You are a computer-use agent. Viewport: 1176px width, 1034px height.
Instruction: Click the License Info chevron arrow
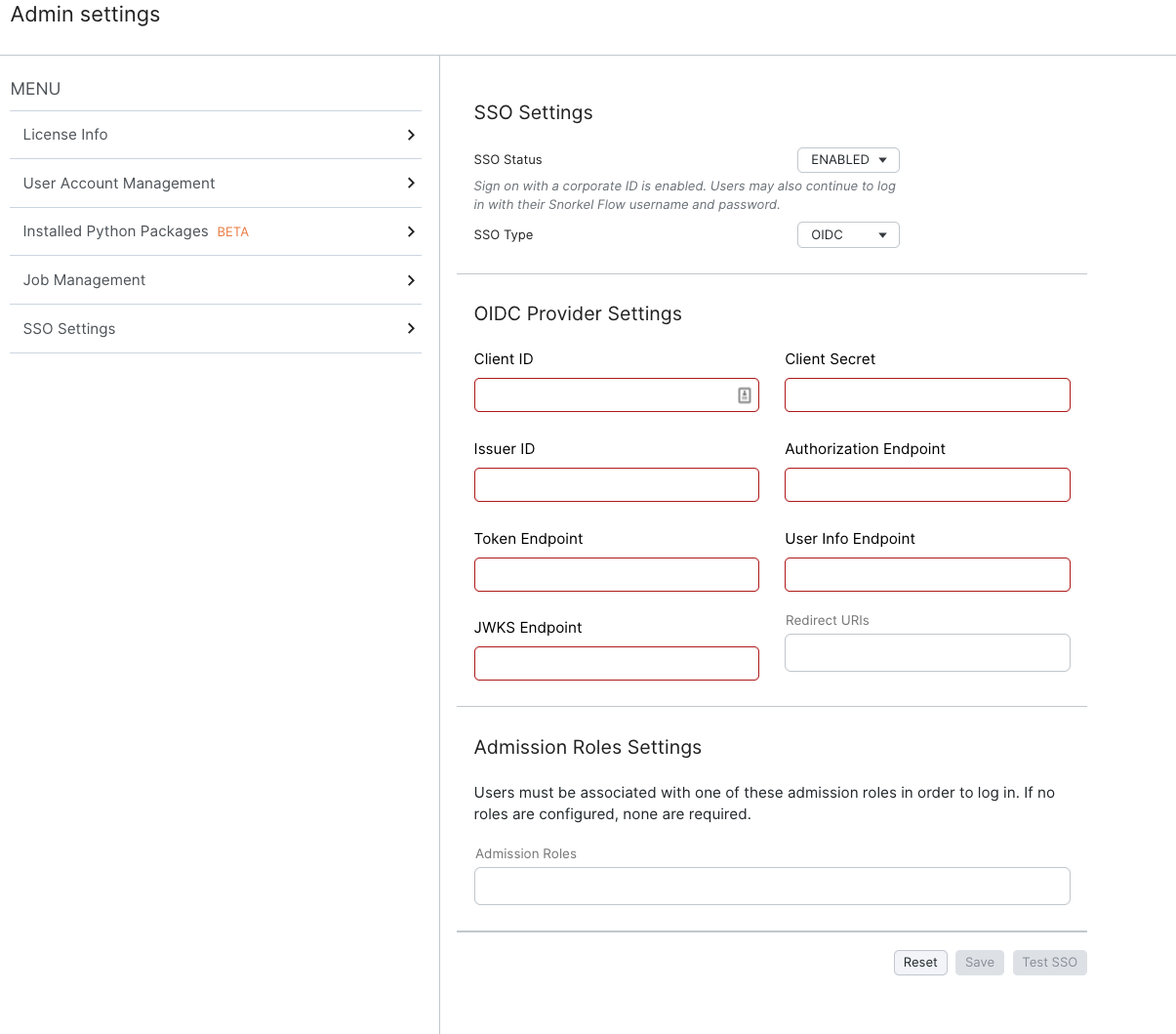(x=411, y=135)
